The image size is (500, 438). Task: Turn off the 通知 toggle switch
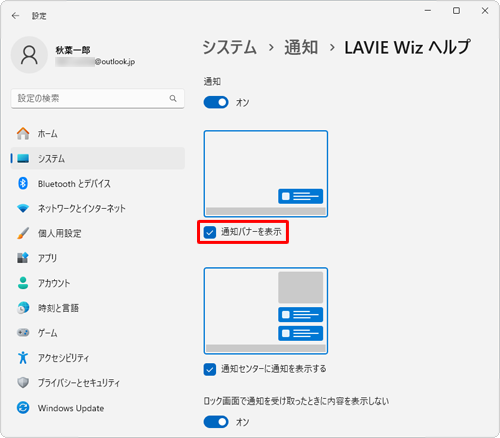(x=216, y=102)
